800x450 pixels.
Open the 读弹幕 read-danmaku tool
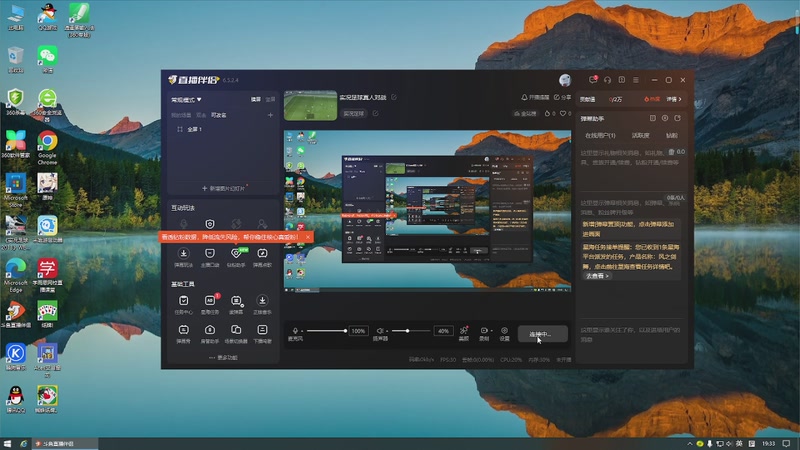coord(236,305)
